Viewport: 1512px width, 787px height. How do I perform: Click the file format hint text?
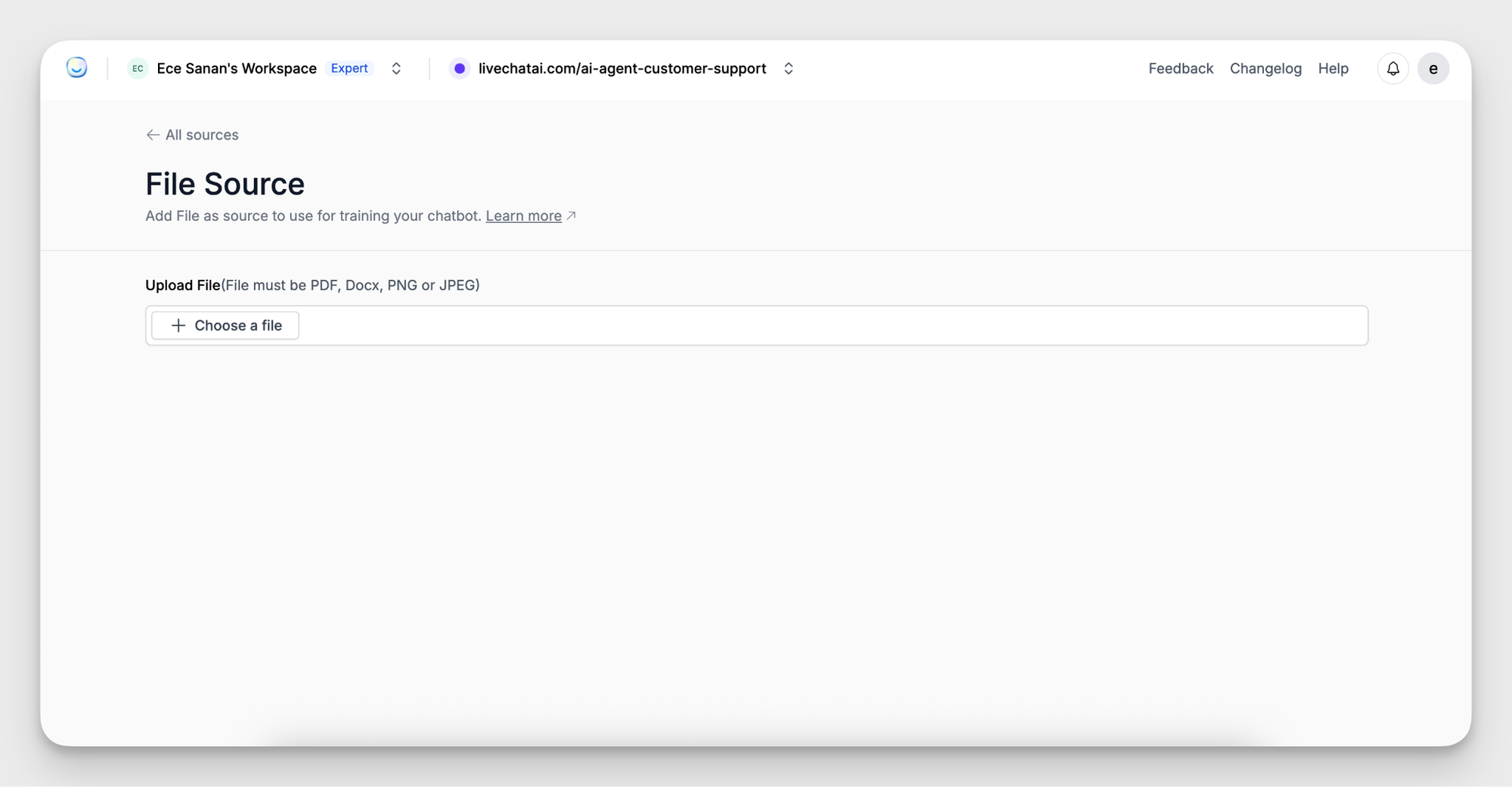[x=350, y=285]
